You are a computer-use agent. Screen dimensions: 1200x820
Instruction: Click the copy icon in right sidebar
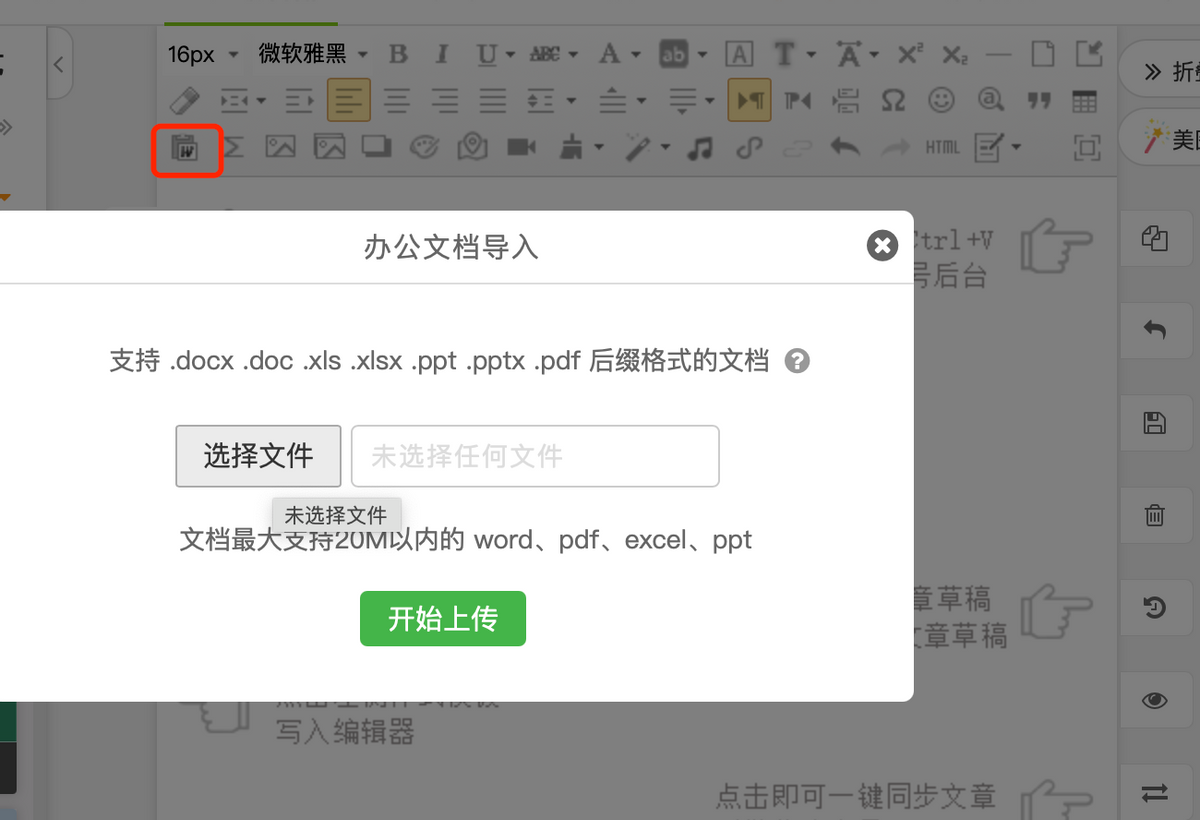tap(1154, 238)
